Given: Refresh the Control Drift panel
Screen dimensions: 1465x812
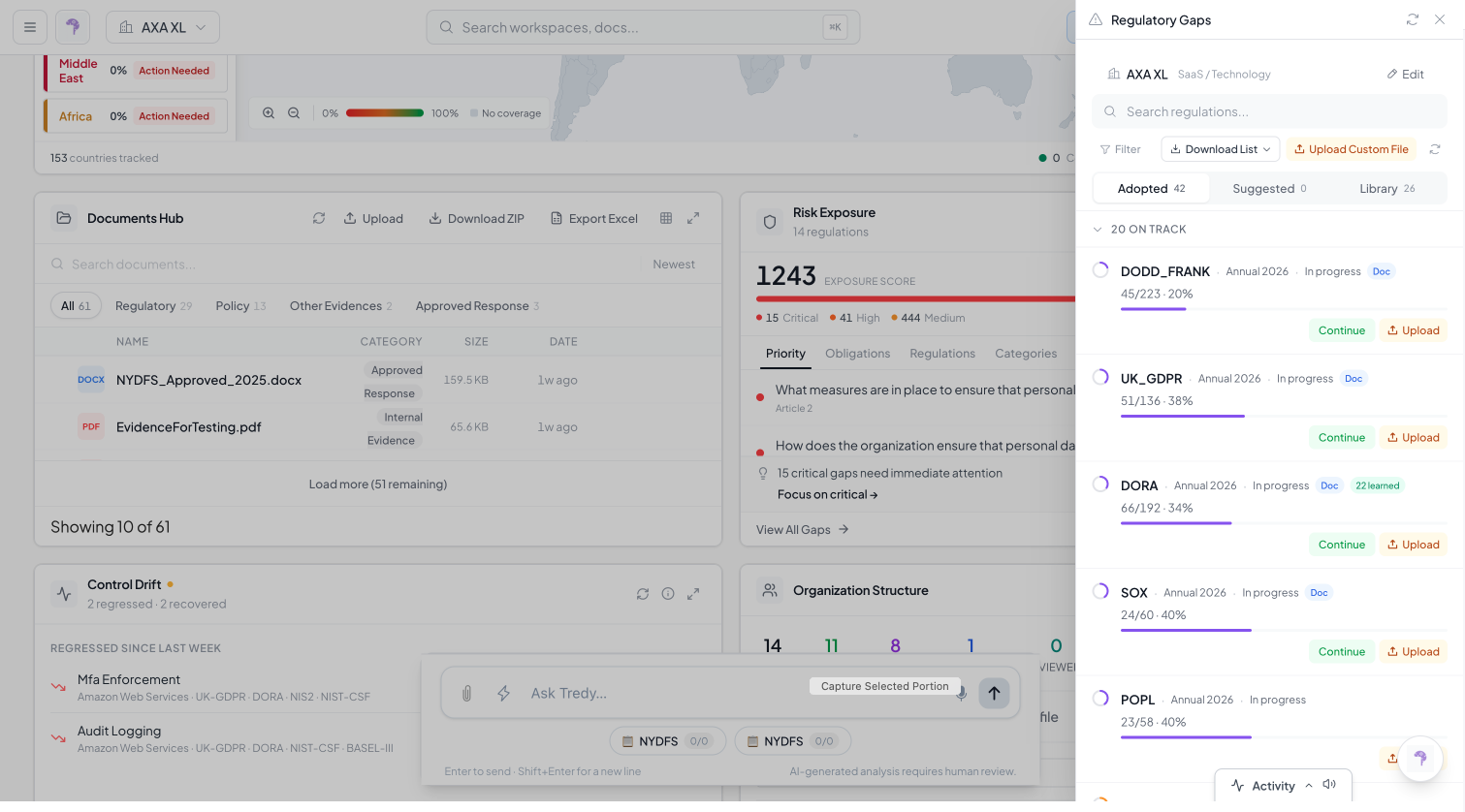Looking at the screenshot, I should point(643,594).
